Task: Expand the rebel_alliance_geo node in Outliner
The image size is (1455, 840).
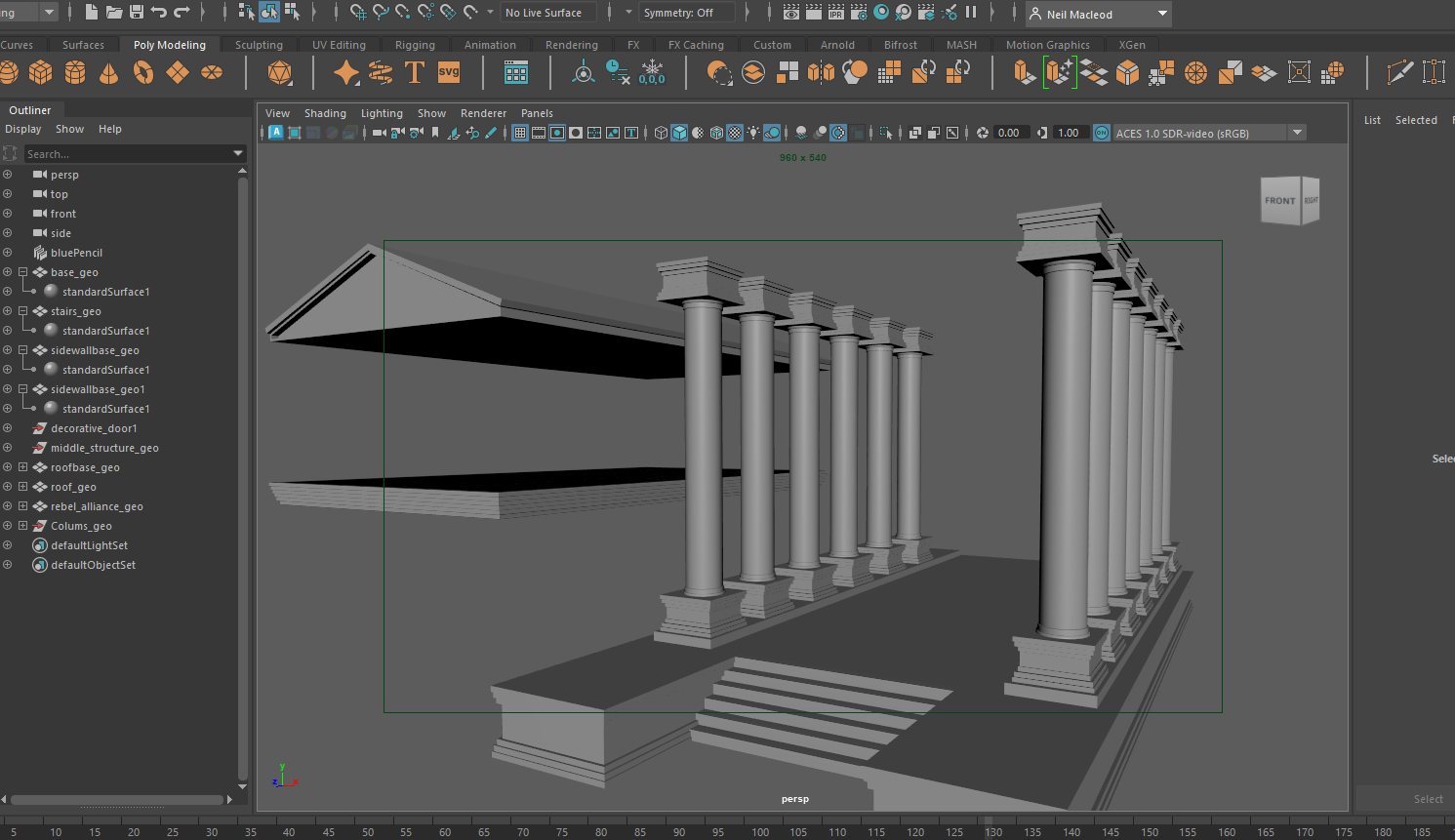Action: [x=22, y=506]
